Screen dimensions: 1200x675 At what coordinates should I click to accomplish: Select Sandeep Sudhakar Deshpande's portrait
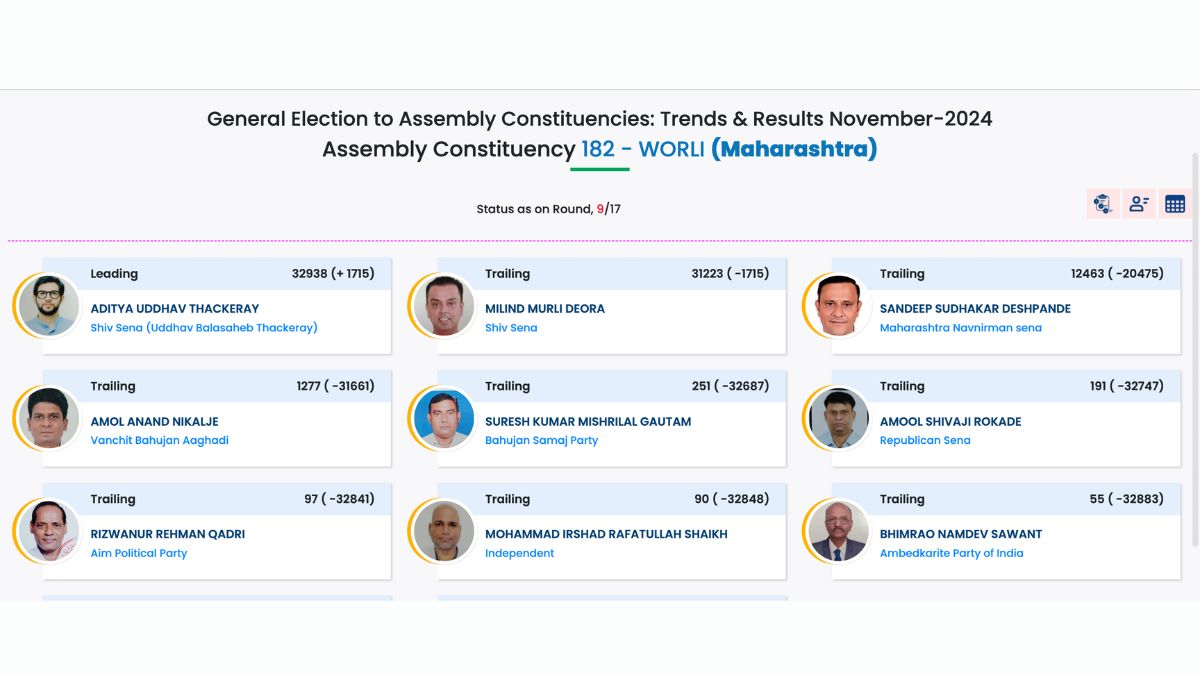click(837, 305)
